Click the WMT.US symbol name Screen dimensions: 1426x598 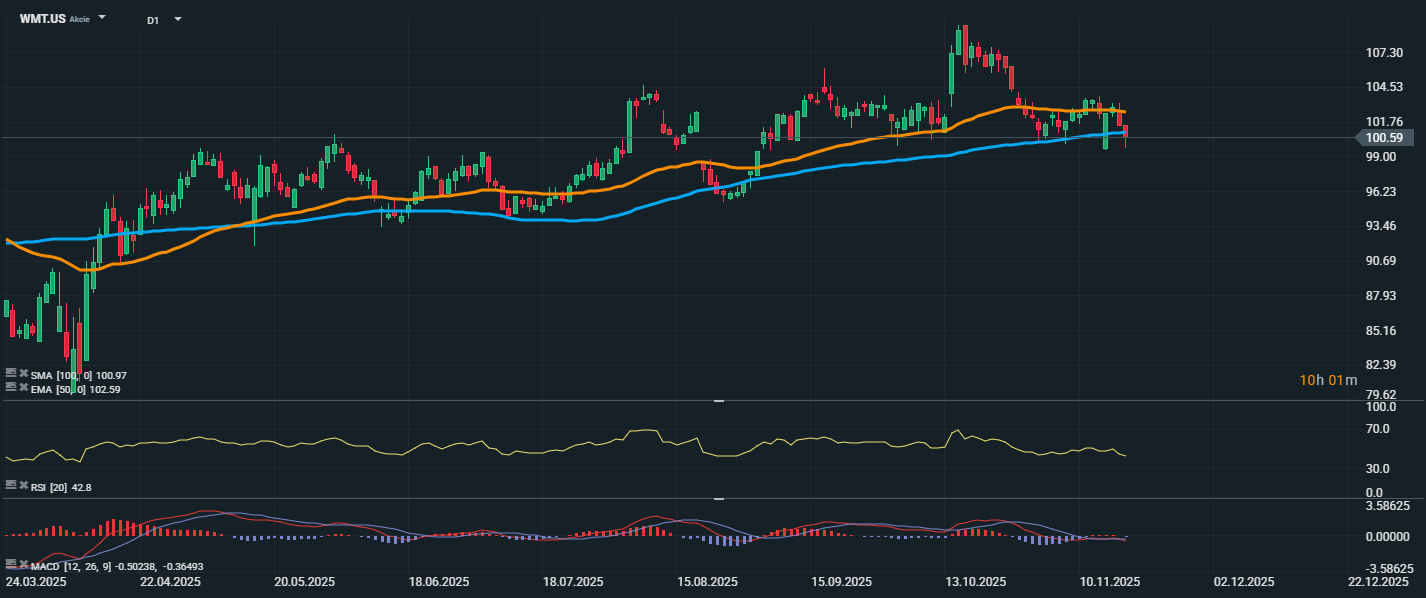point(42,19)
